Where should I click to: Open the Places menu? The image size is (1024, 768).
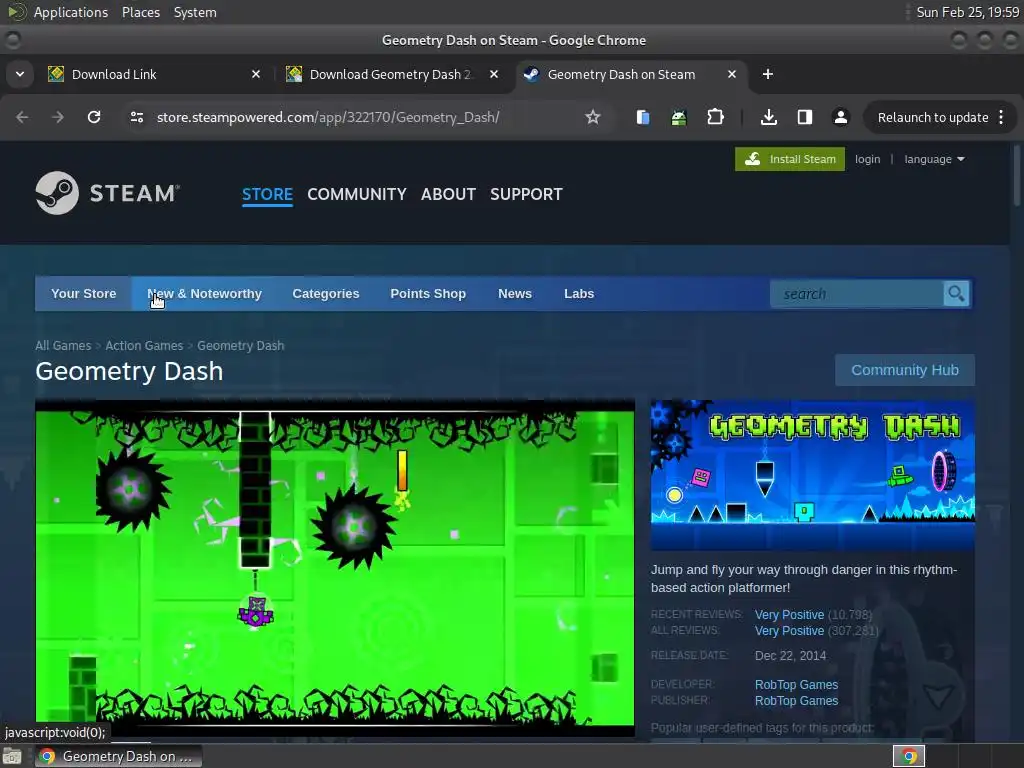[x=140, y=12]
